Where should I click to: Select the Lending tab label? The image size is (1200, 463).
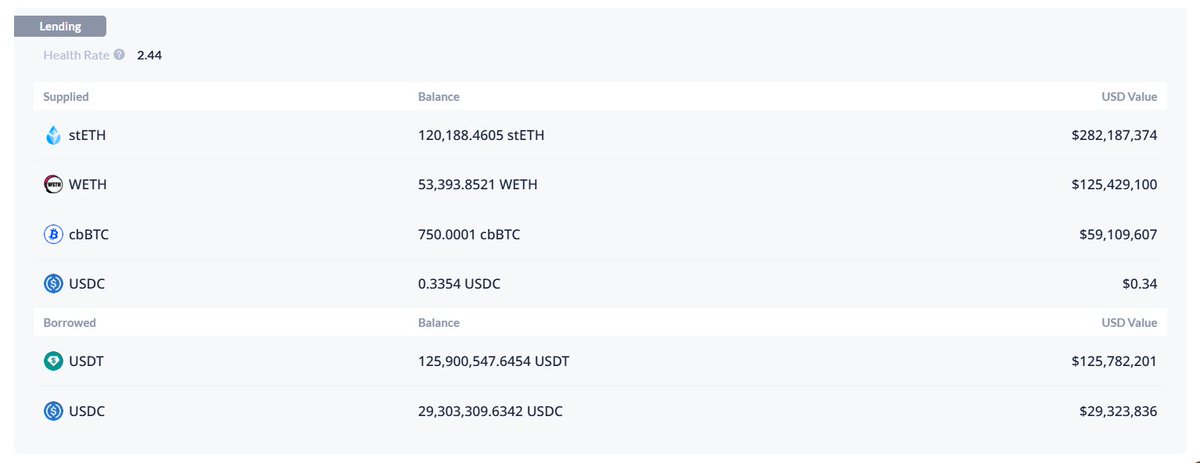pyautogui.click(x=60, y=27)
